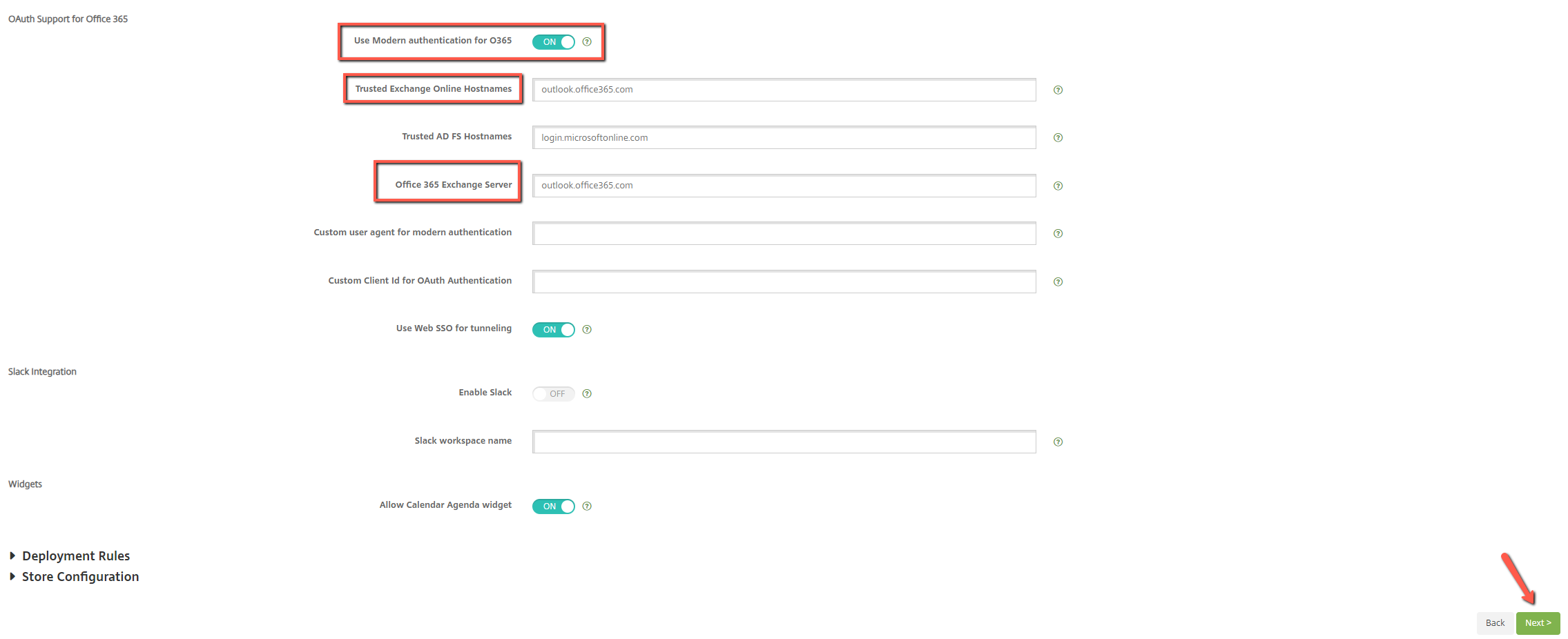Select the Slack Integration heading
Screen dimensions: 1568x639
pyautogui.click(x=42, y=372)
